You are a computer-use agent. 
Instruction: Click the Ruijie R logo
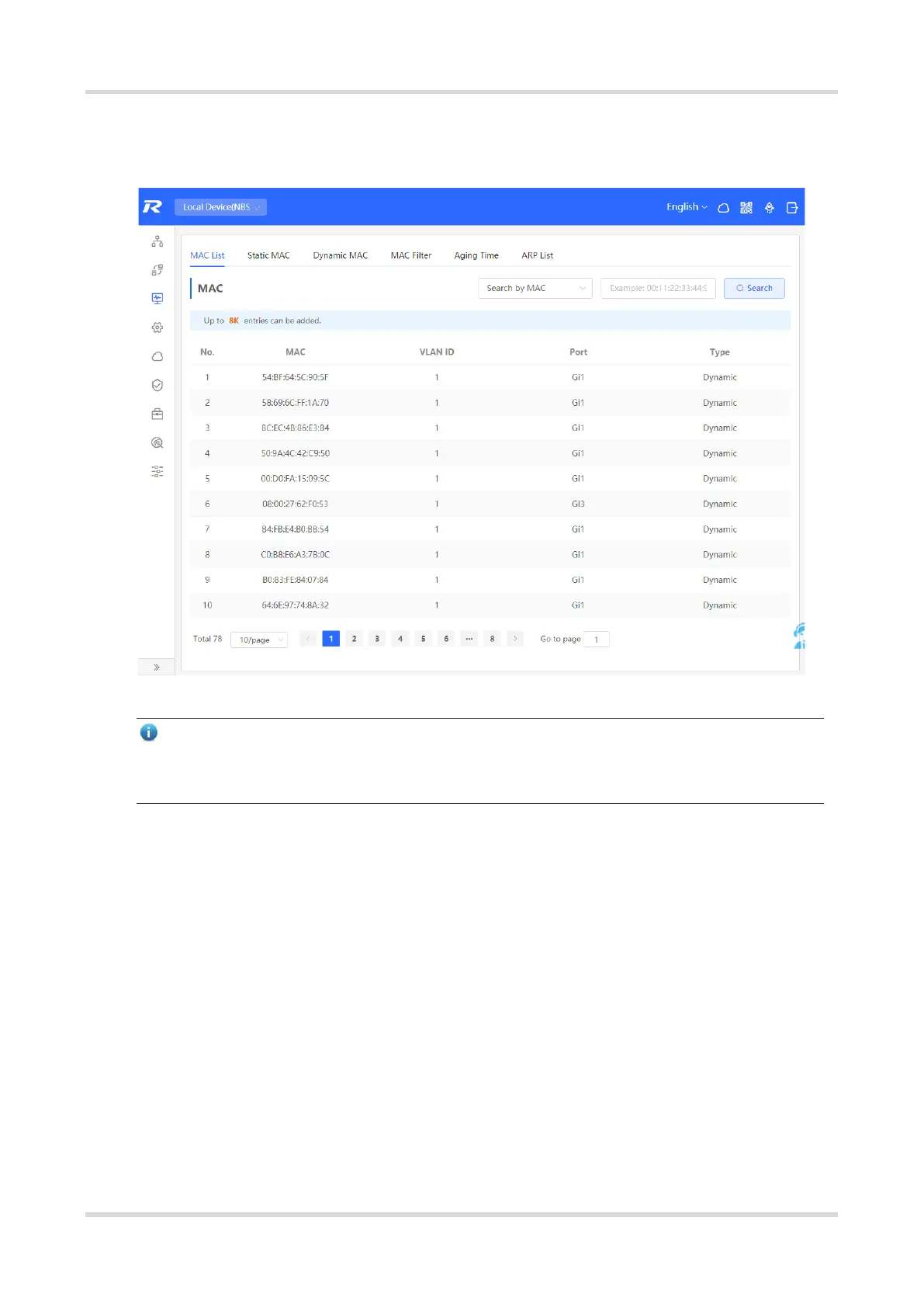pyautogui.click(x=152, y=206)
